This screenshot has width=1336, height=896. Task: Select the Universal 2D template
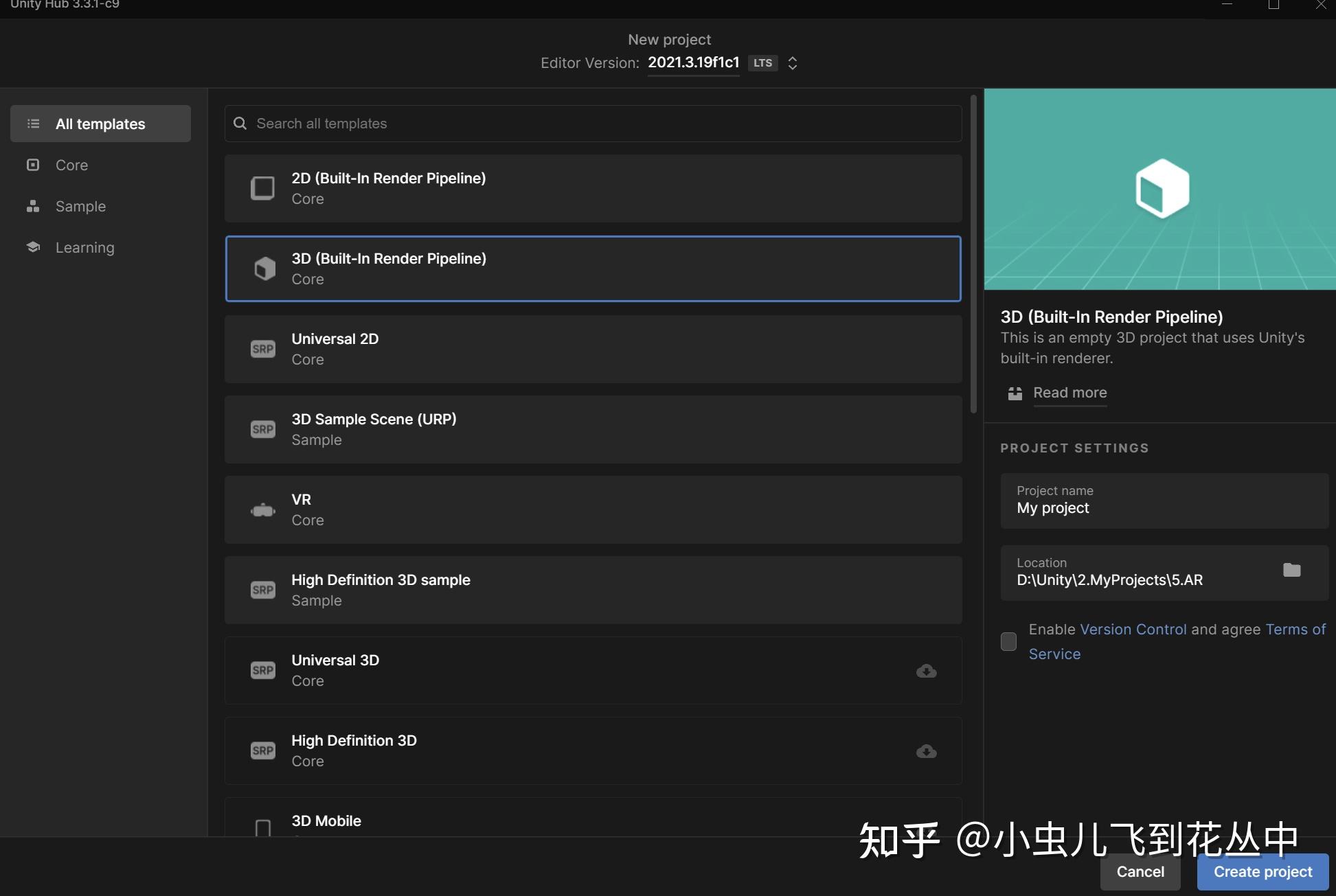point(592,349)
